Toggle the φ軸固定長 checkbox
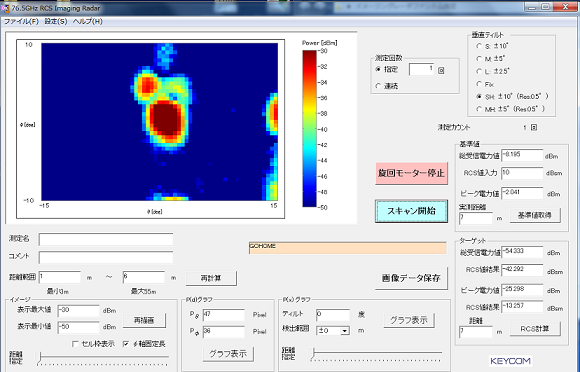 (126, 344)
